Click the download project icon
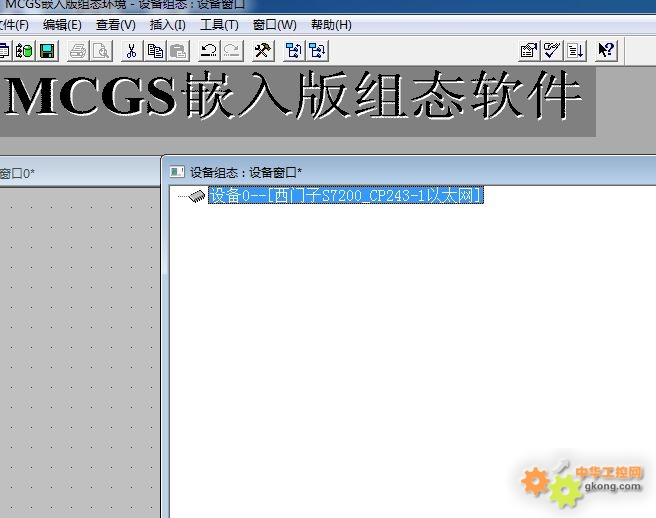This screenshot has width=656, height=518. 576,51
